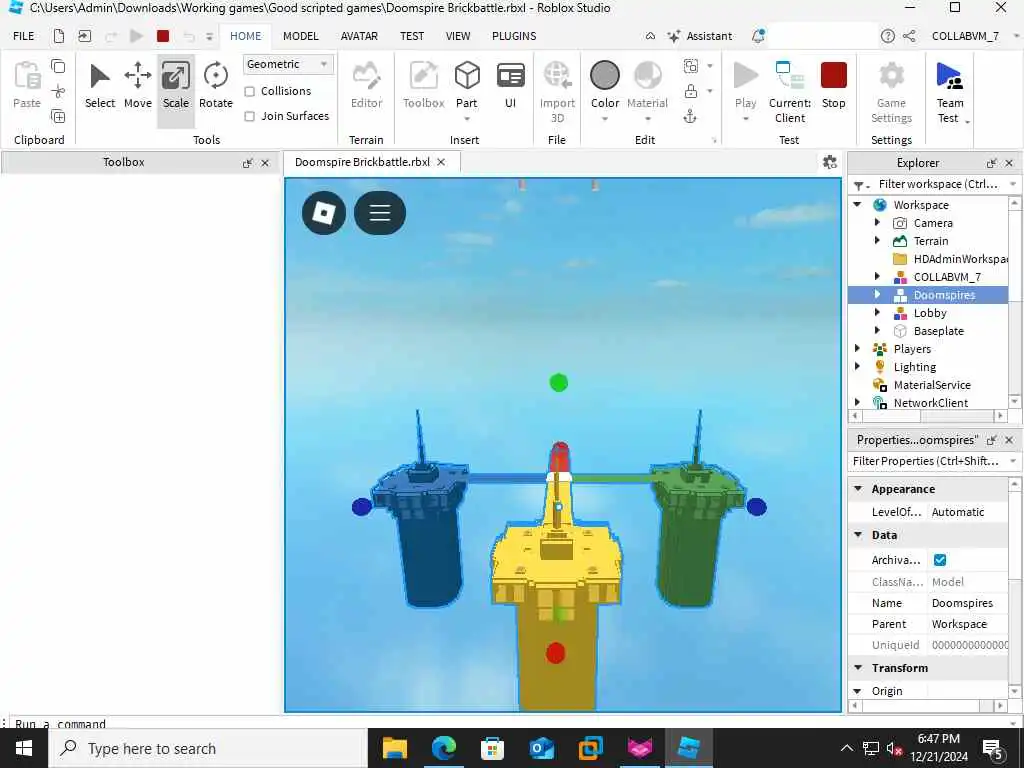The width and height of the screenshot is (1024, 768).
Task: Open the Geometric snapping mode dropdown
Action: pos(288,64)
